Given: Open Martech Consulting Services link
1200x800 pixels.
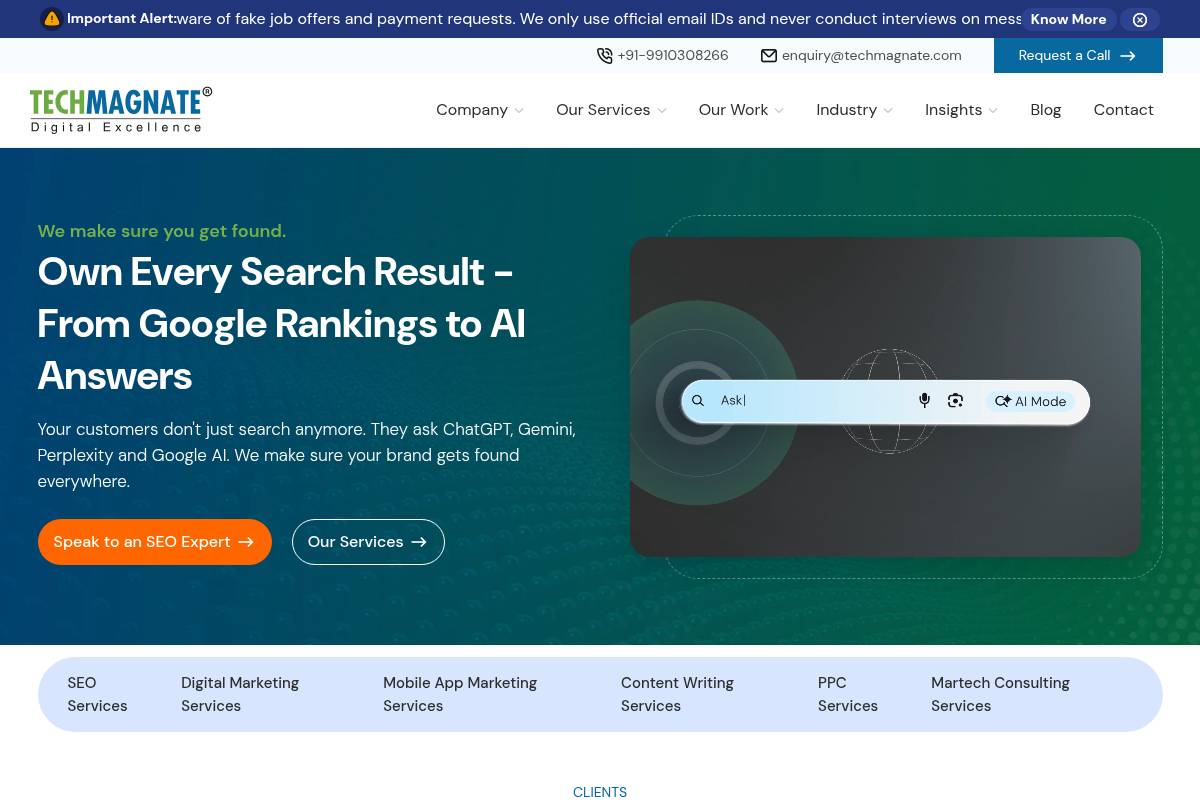Looking at the screenshot, I should (x=1000, y=694).
